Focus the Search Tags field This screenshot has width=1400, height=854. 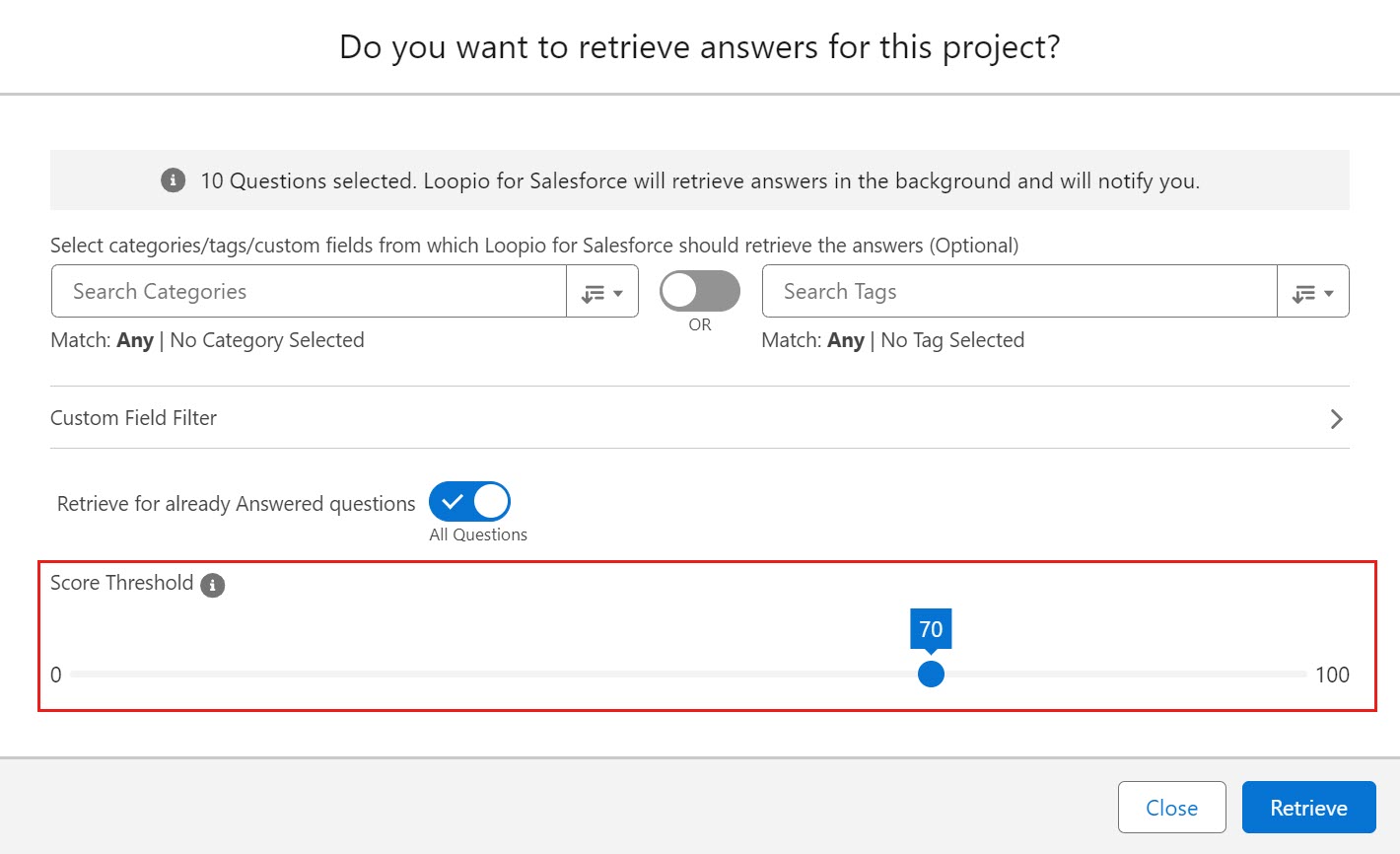point(1018,292)
